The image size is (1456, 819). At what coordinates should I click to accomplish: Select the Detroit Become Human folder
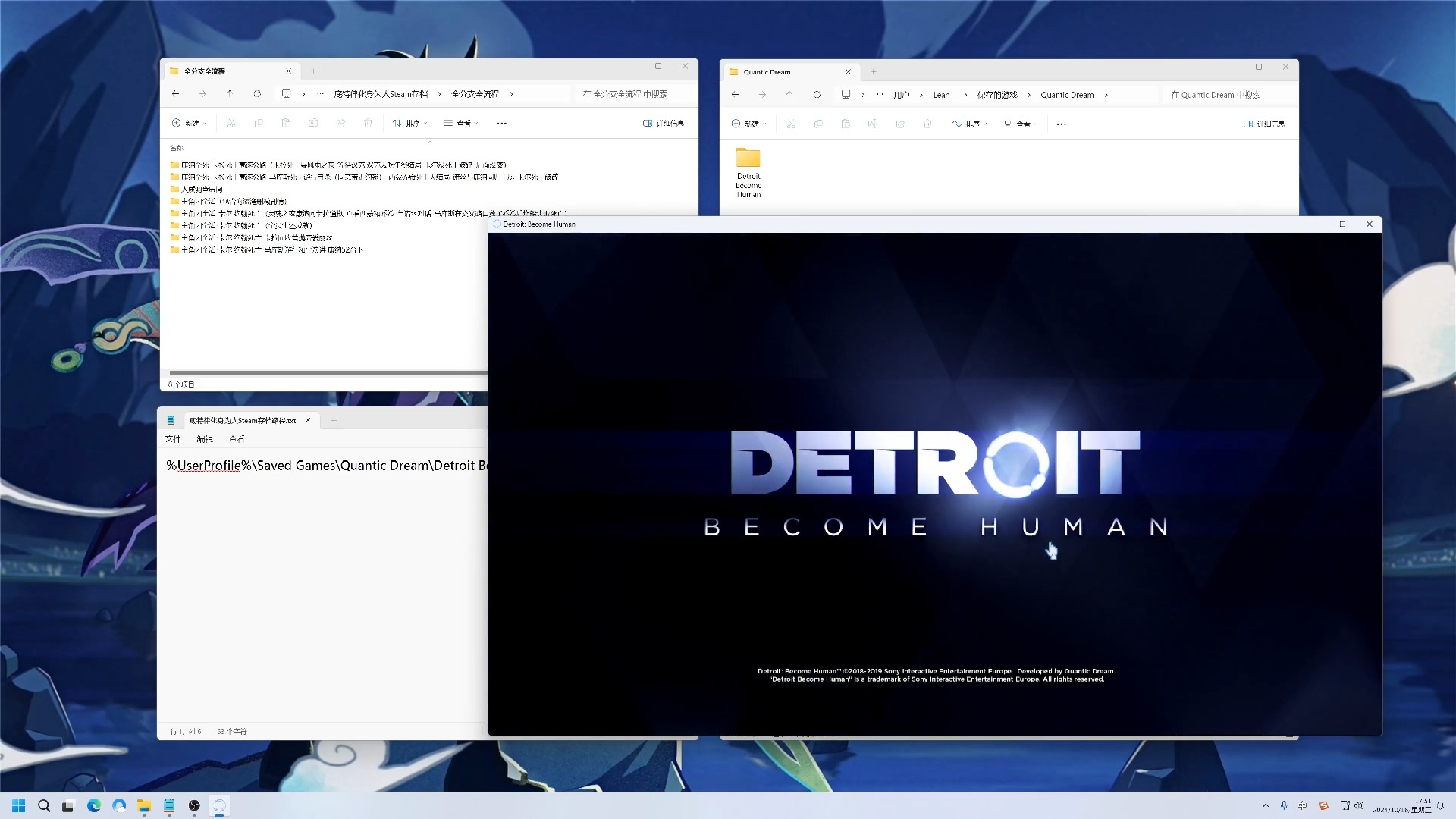748,173
